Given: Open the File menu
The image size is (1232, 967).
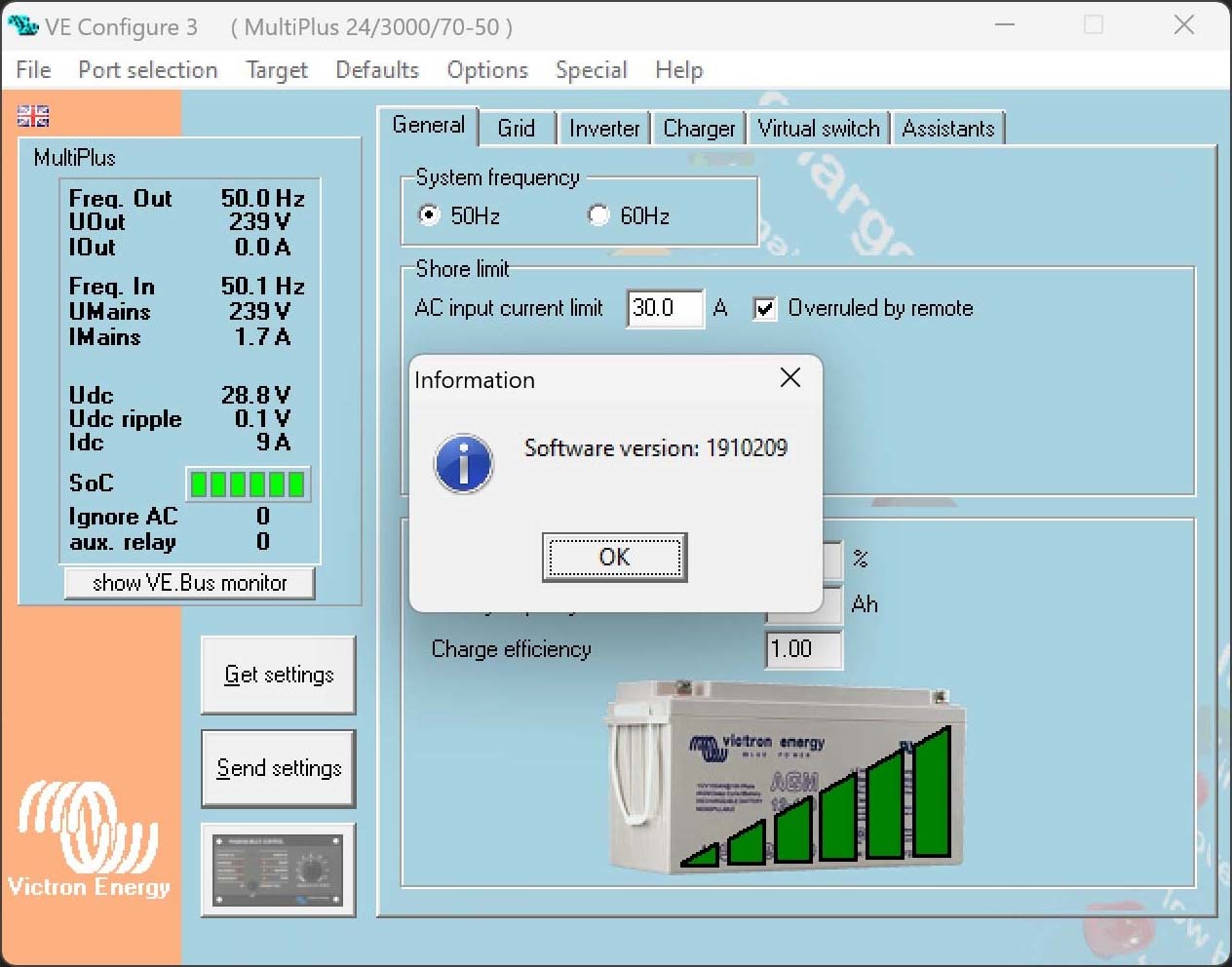Looking at the screenshot, I should 33,70.
